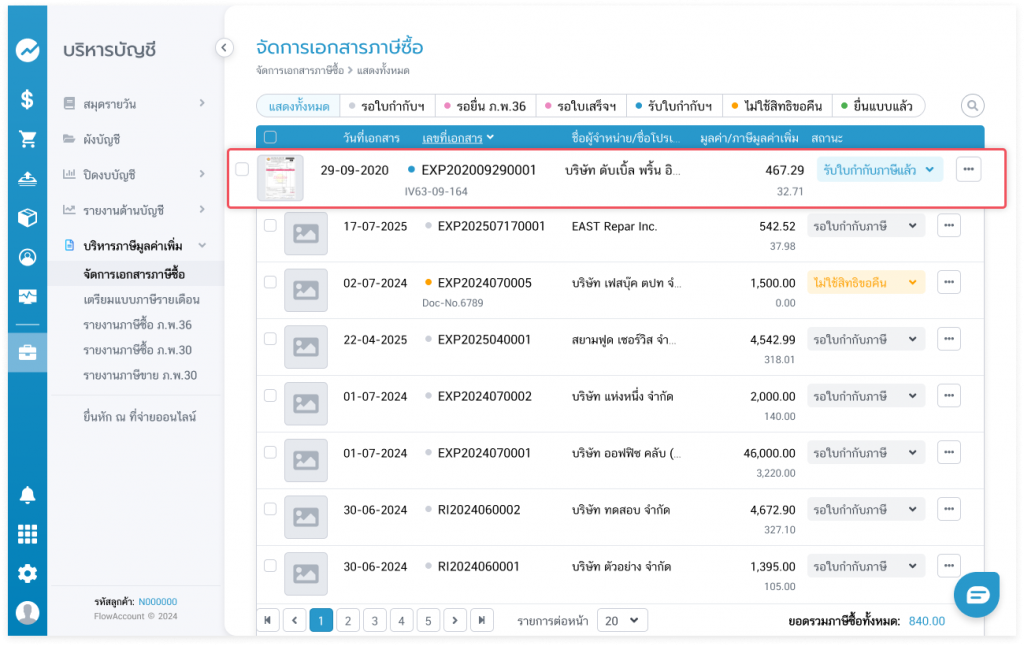Open the apps grid icon

(27, 534)
